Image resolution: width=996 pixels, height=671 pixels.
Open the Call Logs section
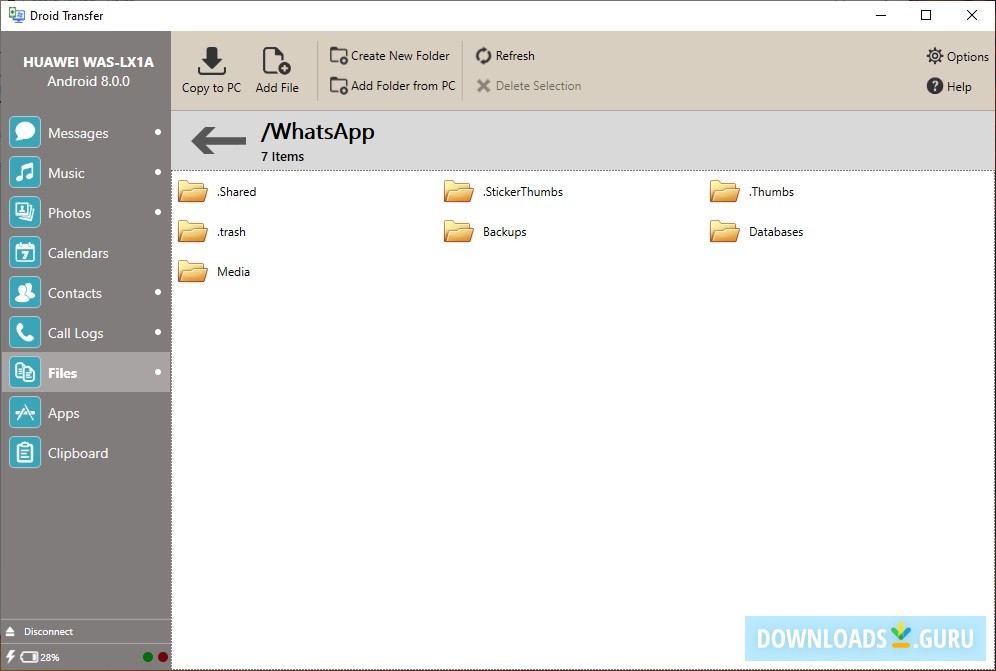[x=76, y=334]
